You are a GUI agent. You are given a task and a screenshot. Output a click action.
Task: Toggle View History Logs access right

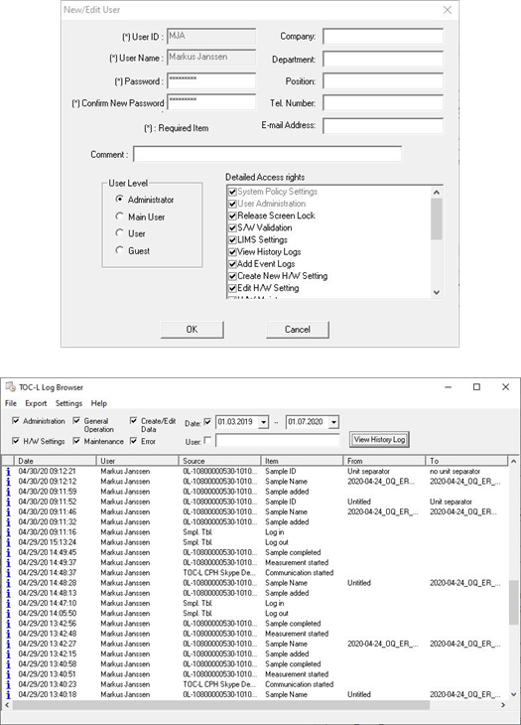tap(233, 252)
